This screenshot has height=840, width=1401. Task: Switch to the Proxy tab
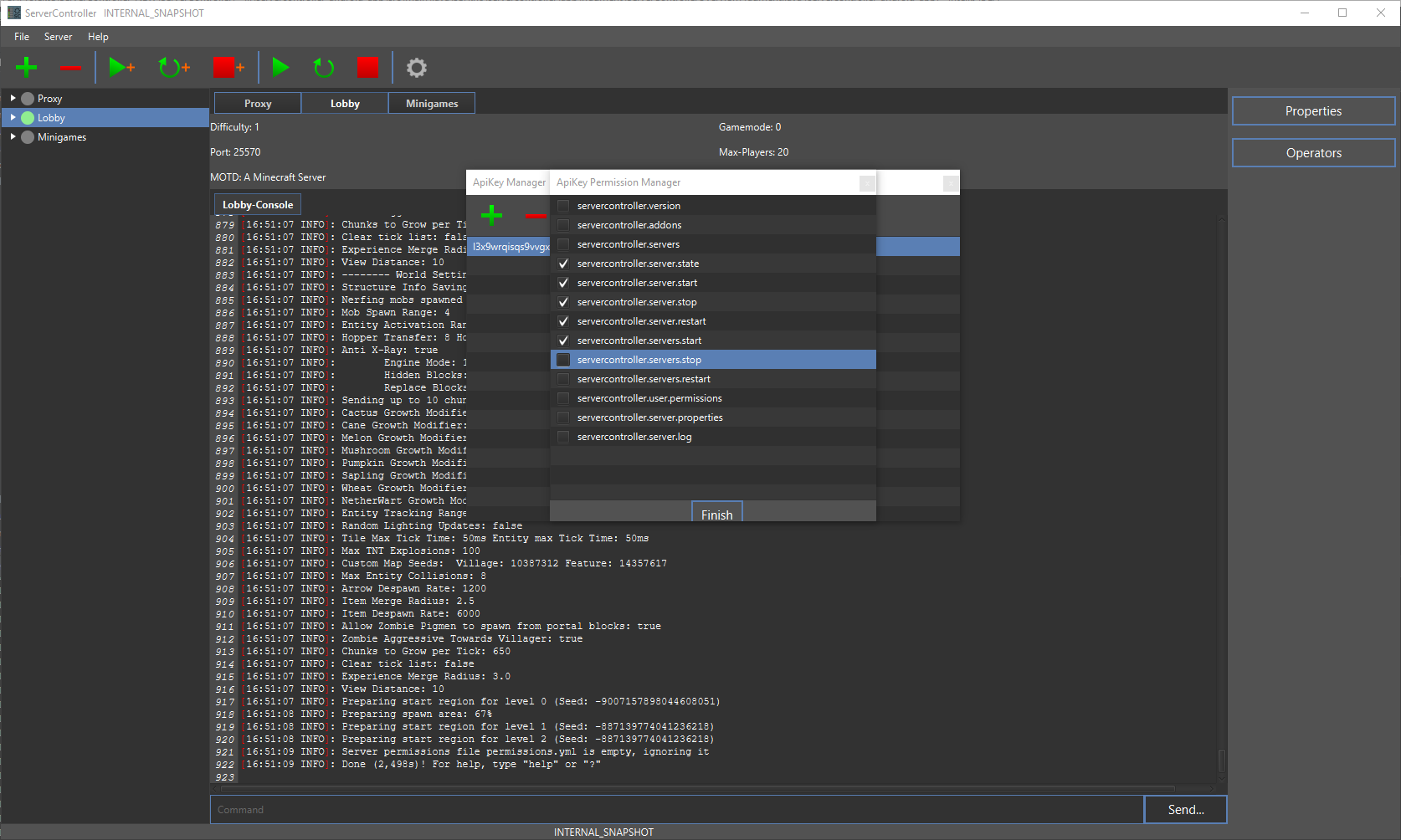(x=258, y=103)
